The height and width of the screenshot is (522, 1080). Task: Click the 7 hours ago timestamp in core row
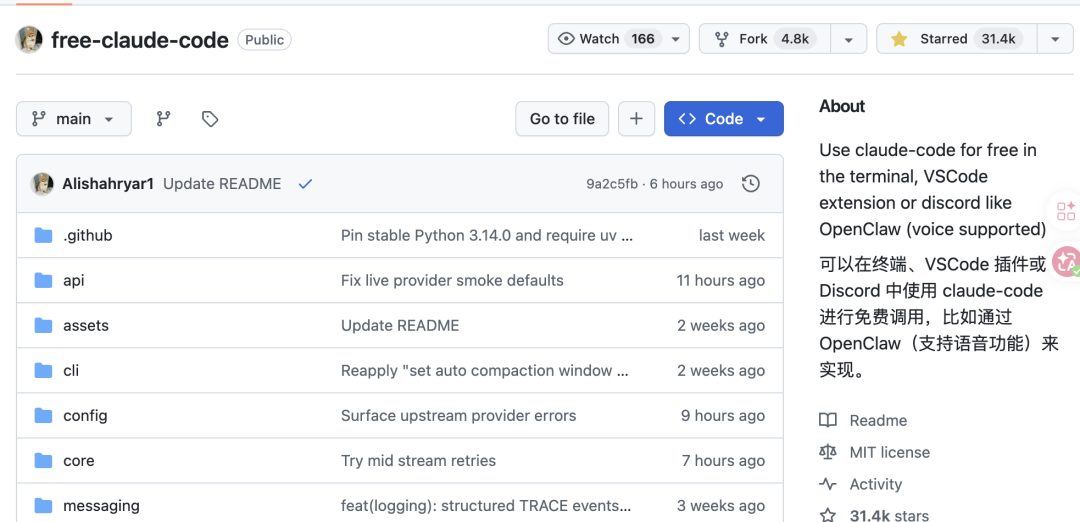723,461
